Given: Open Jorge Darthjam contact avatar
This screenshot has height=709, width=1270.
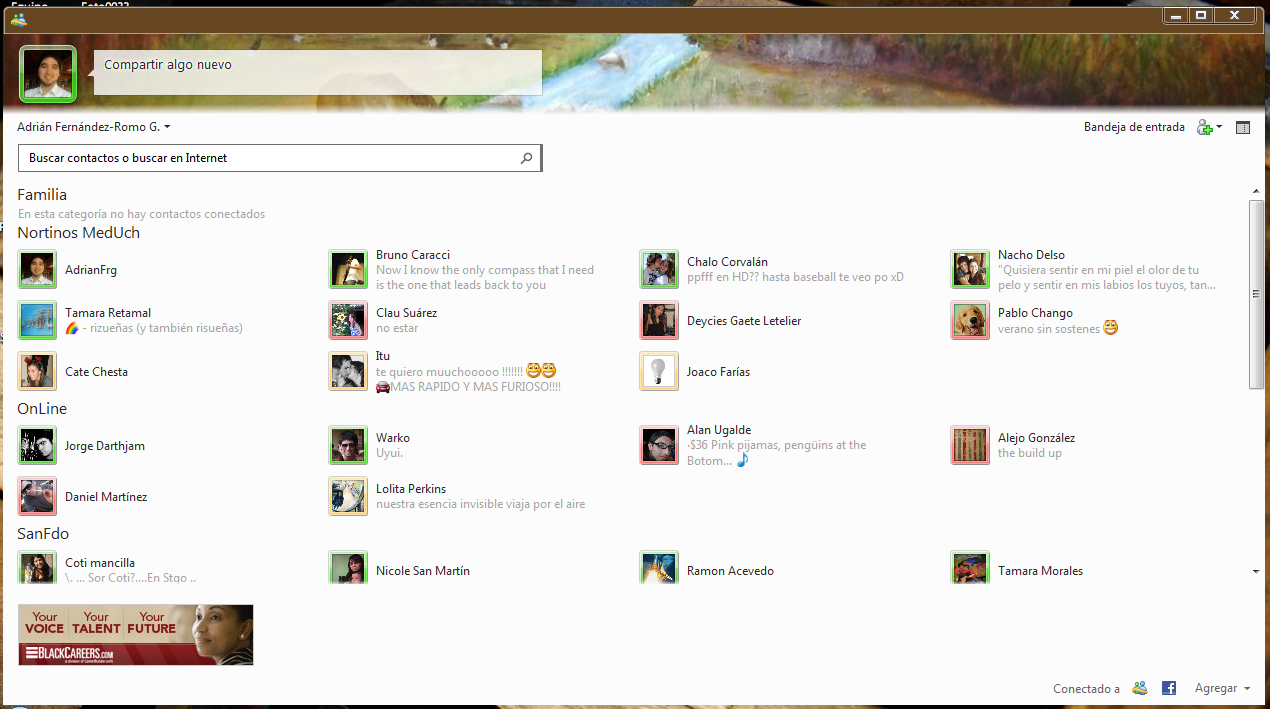Looking at the screenshot, I should pos(37,446).
